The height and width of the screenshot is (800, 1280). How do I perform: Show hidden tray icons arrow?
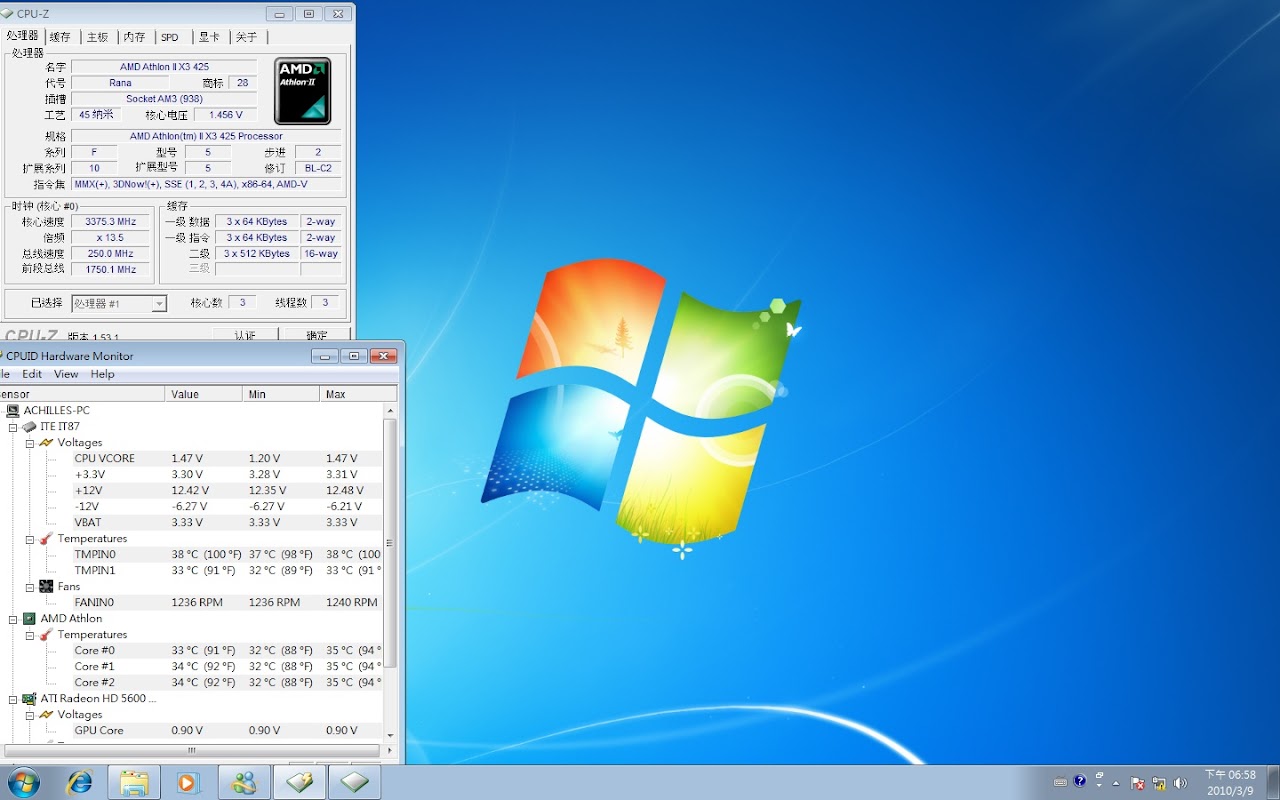click(1116, 782)
